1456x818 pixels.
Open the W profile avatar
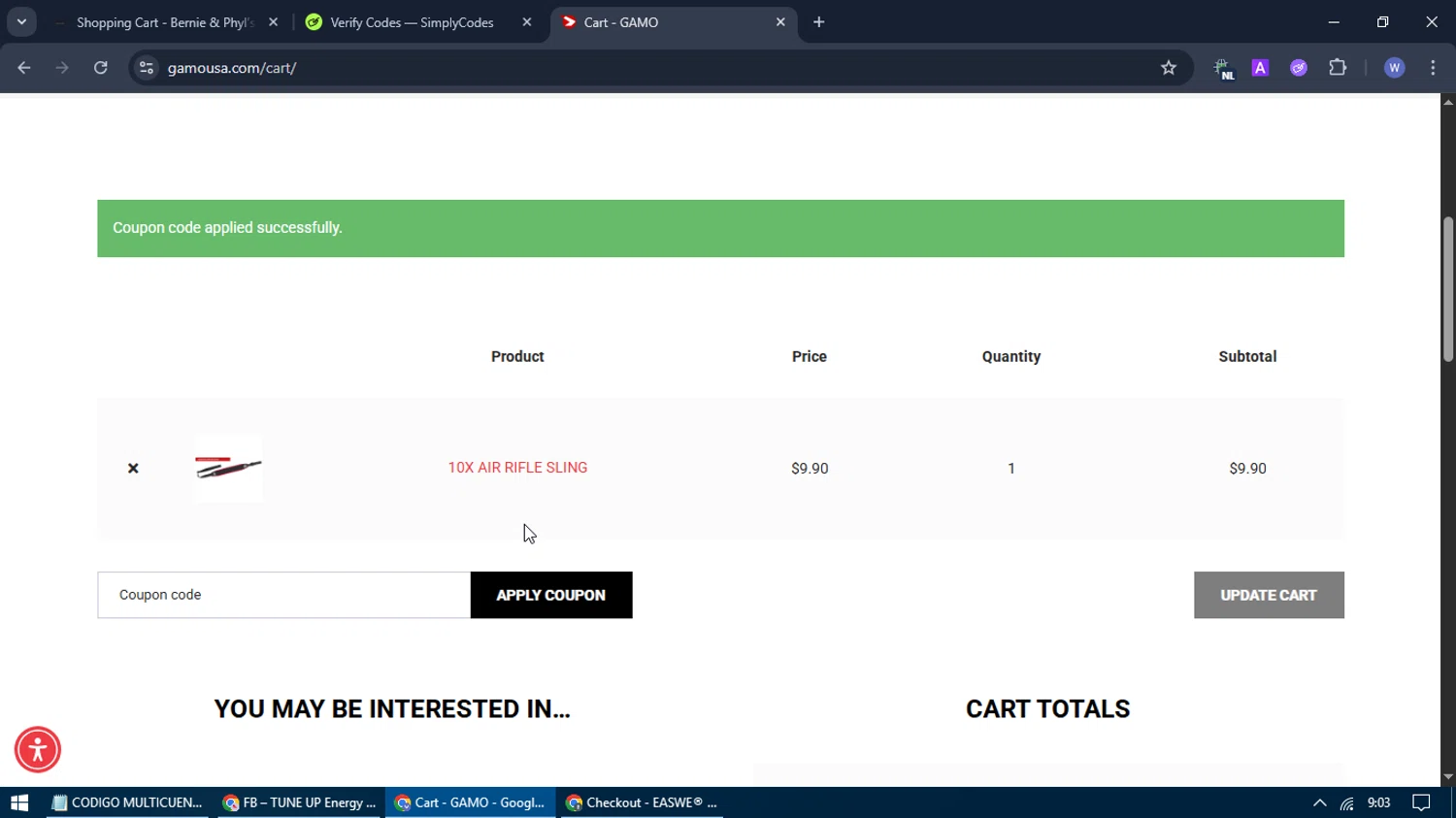[x=1395, y=68]
